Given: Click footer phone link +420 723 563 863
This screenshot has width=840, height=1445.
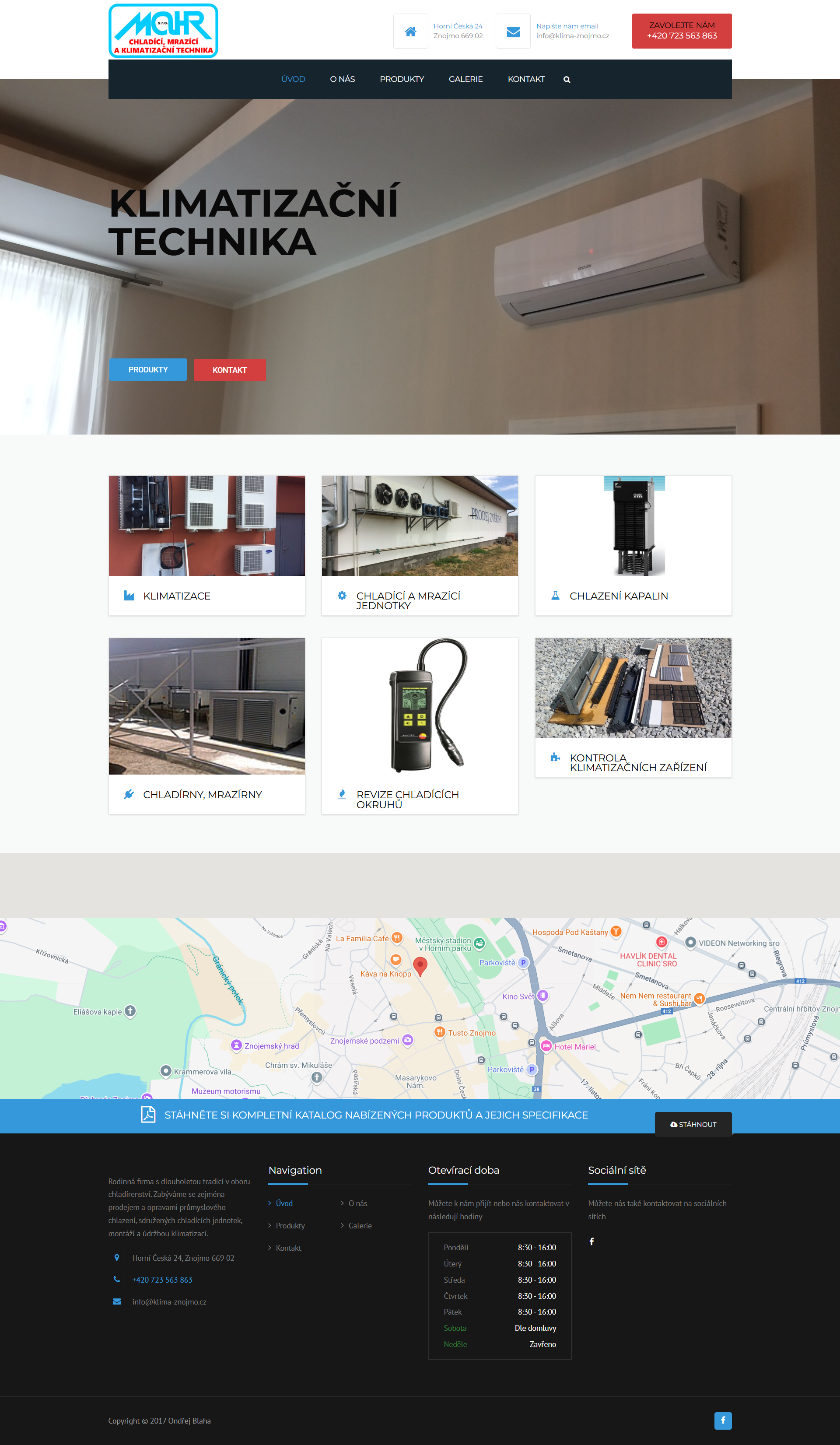Looking at the screenshot, I should click(x=162, y=1280).
